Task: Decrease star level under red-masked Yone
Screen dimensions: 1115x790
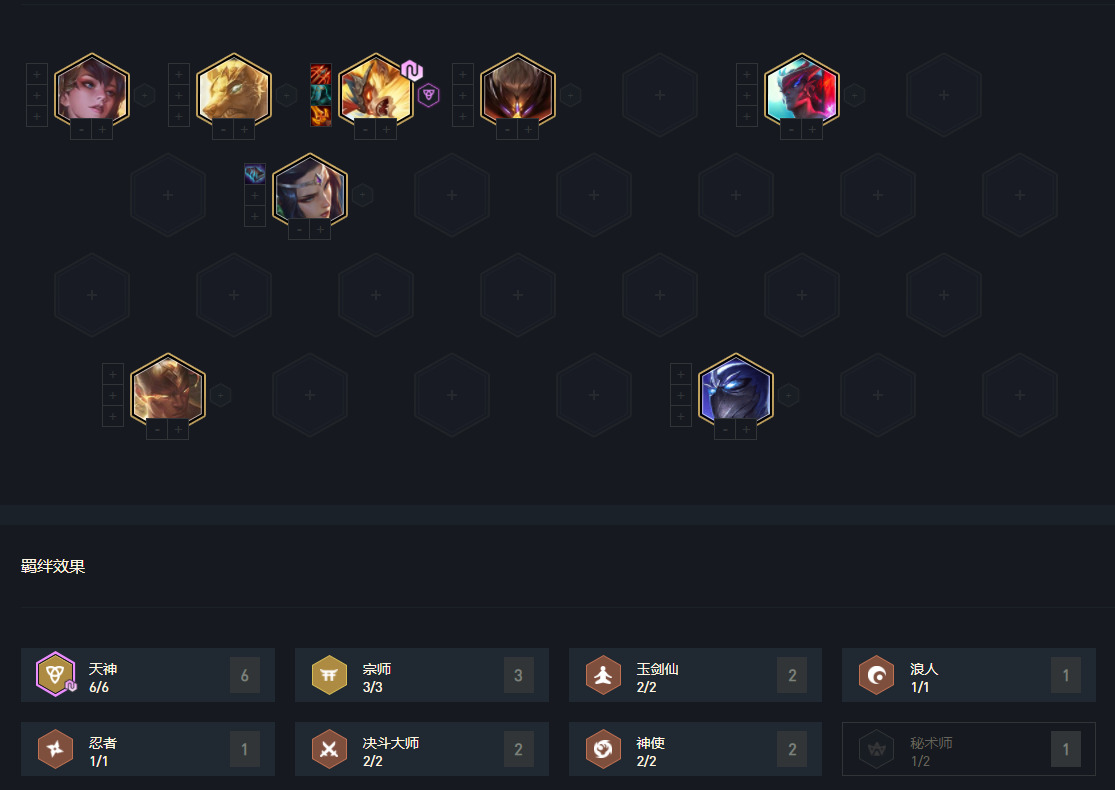Action: pyautogui.click(x=791, y=129)
